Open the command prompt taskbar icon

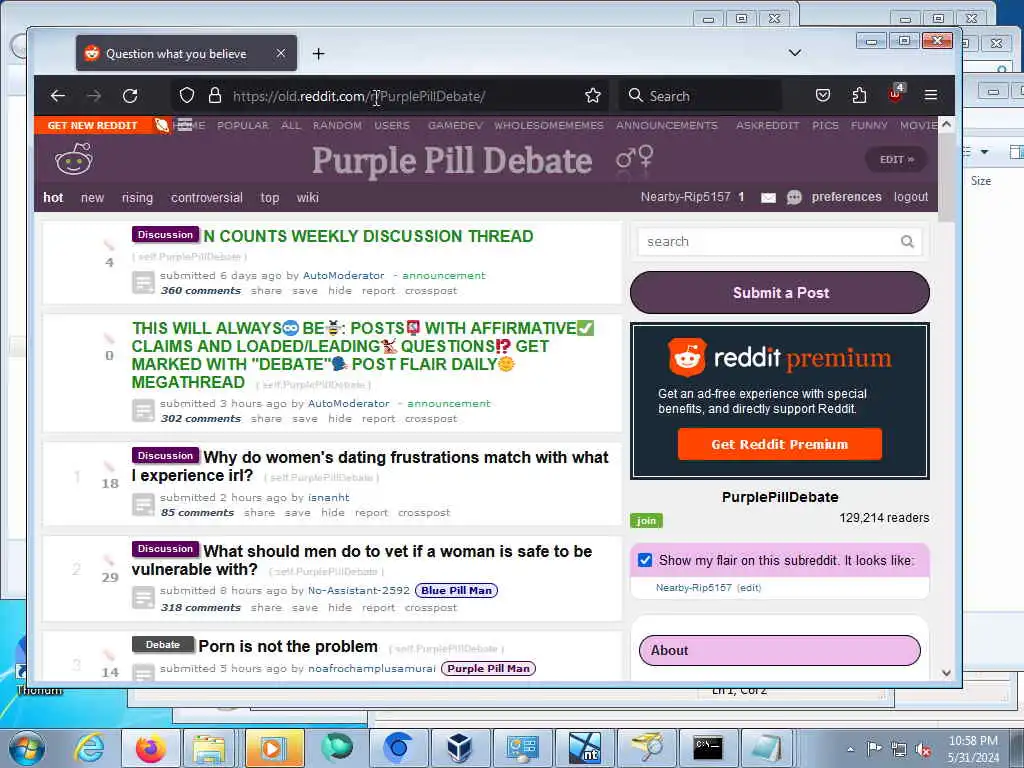[x=708, y=747]
